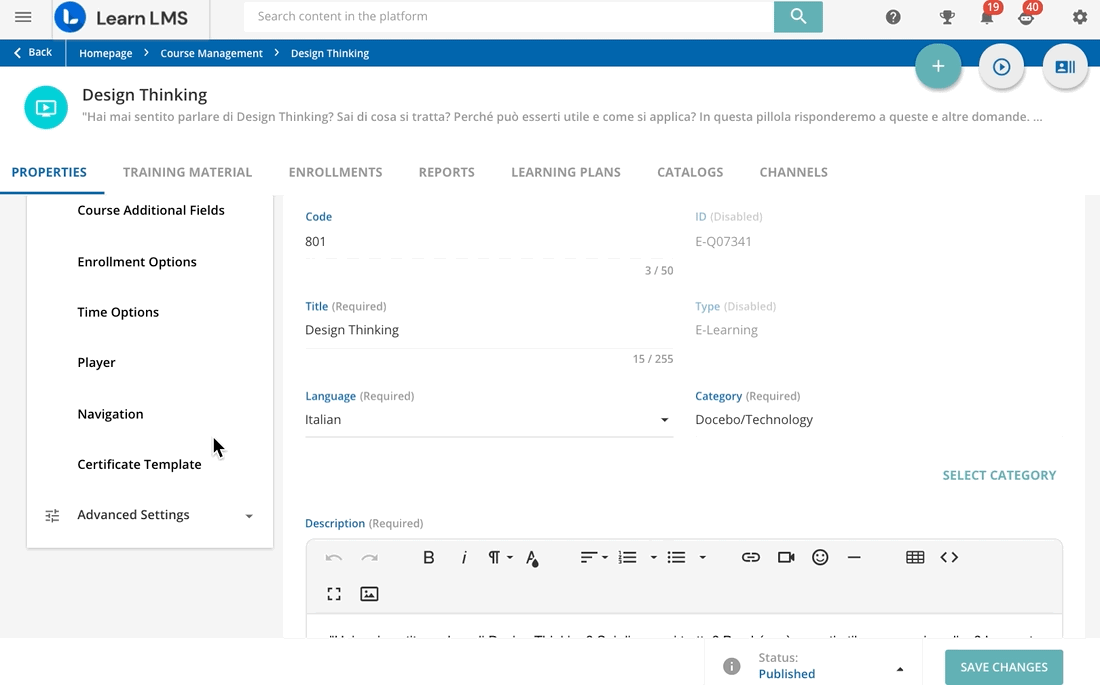The height and width of the screenshot is (685, 1100).
Task: Select Certificate Template in sidebar
Action: [139, 465]
